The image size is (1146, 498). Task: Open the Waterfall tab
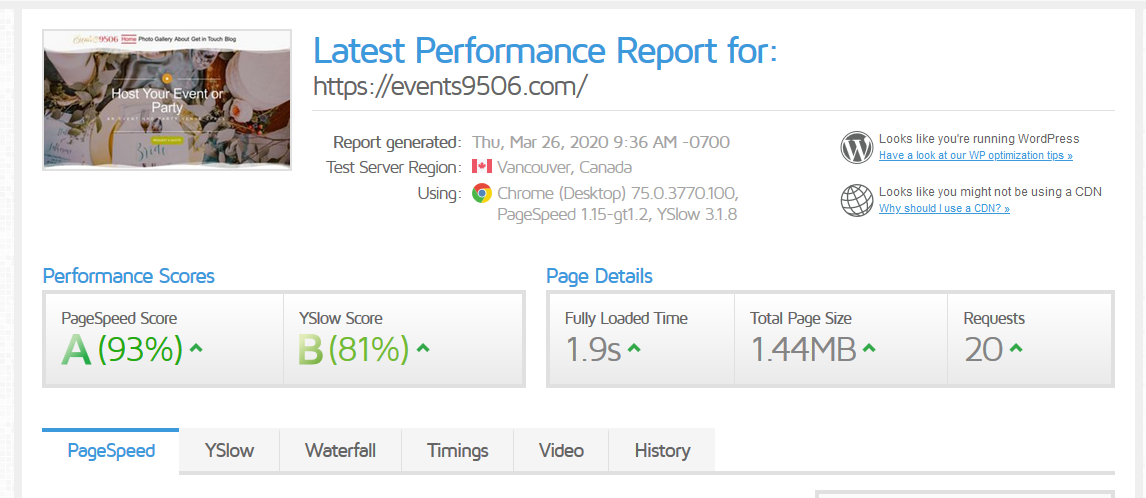coord(340,451)
